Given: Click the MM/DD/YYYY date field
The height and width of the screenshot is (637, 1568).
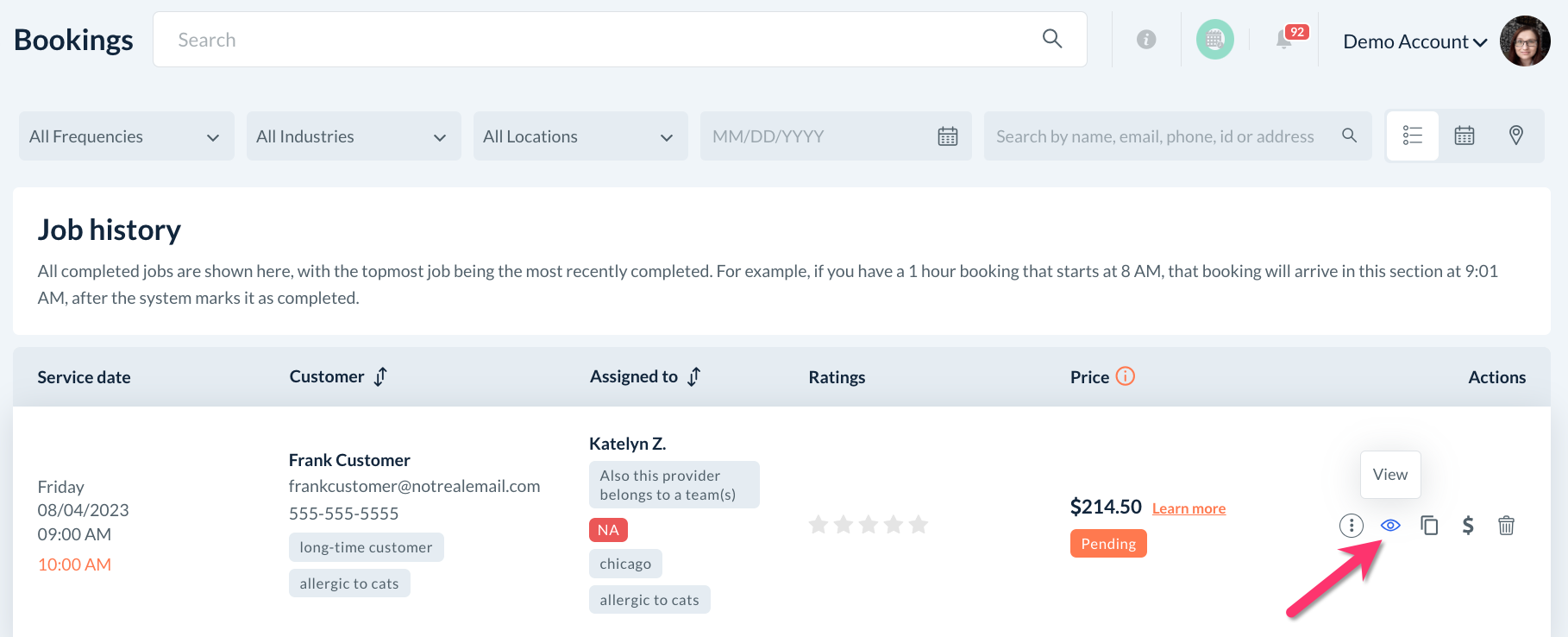Looking at the screenshot, I should pos(819,136).
